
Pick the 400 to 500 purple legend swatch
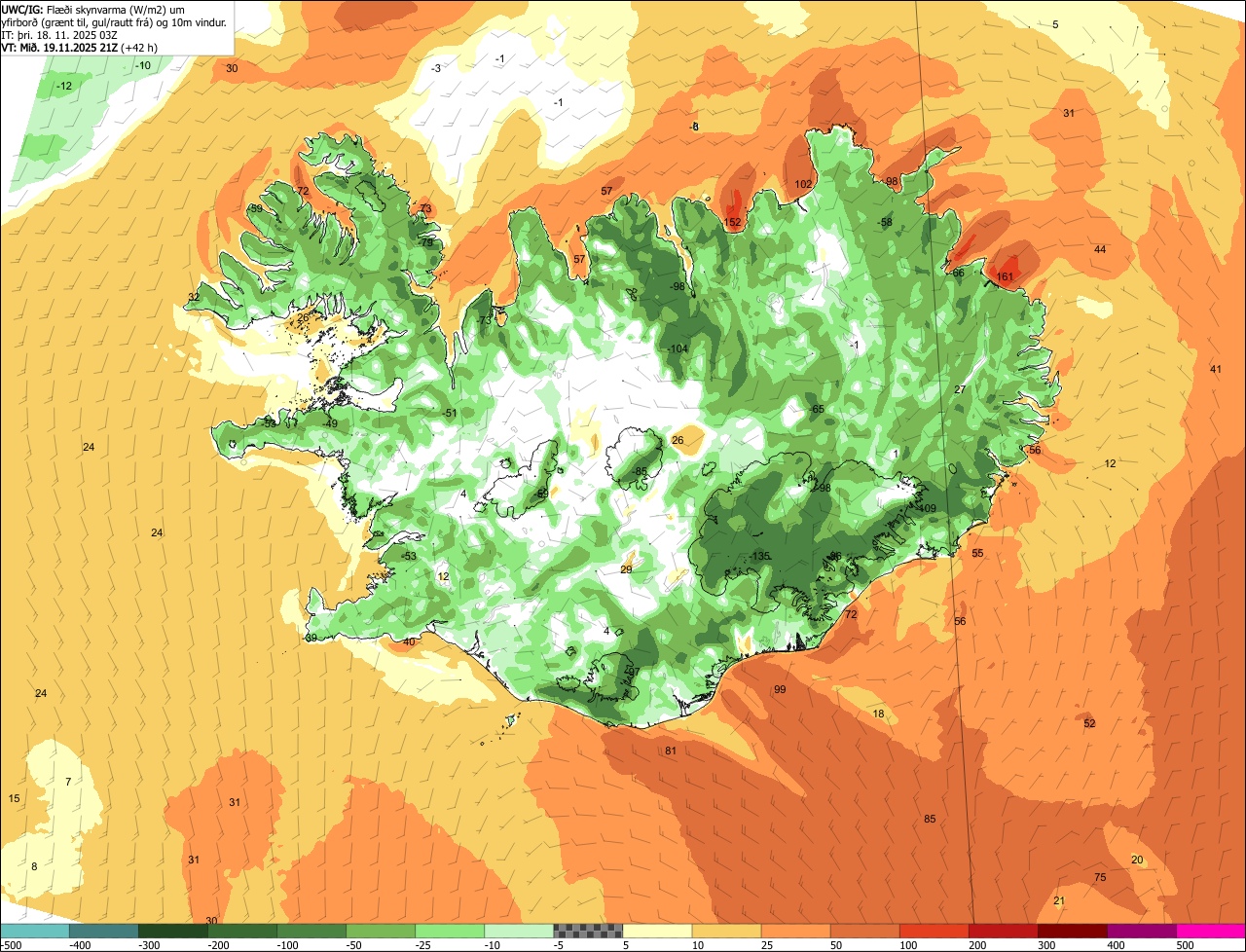pos(1141,930)
